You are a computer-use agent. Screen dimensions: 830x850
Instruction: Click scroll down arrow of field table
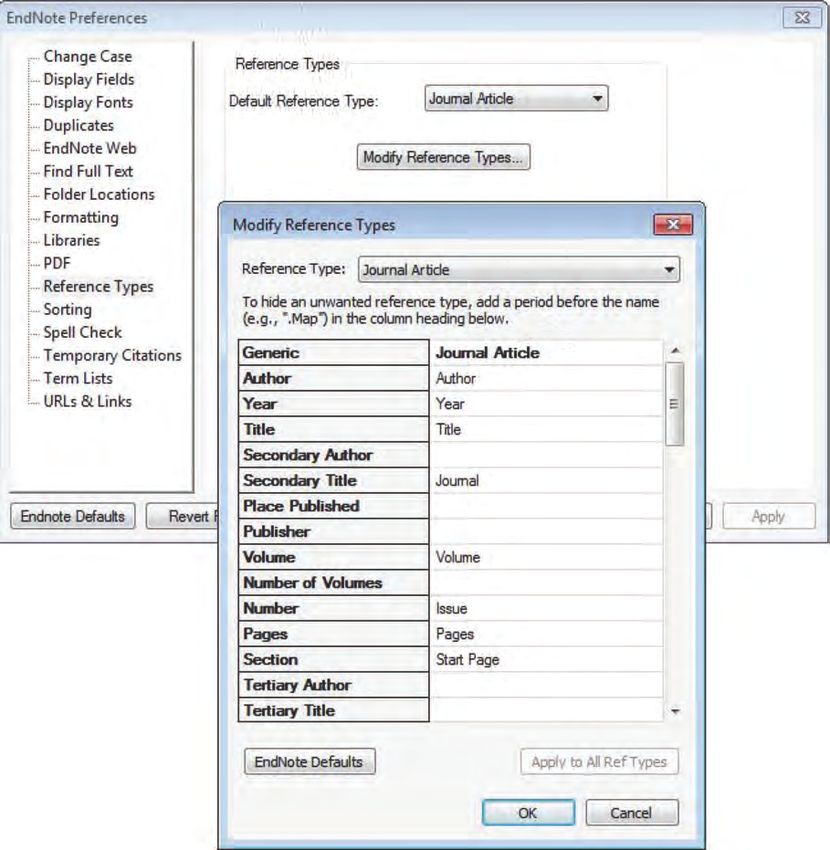675,711
